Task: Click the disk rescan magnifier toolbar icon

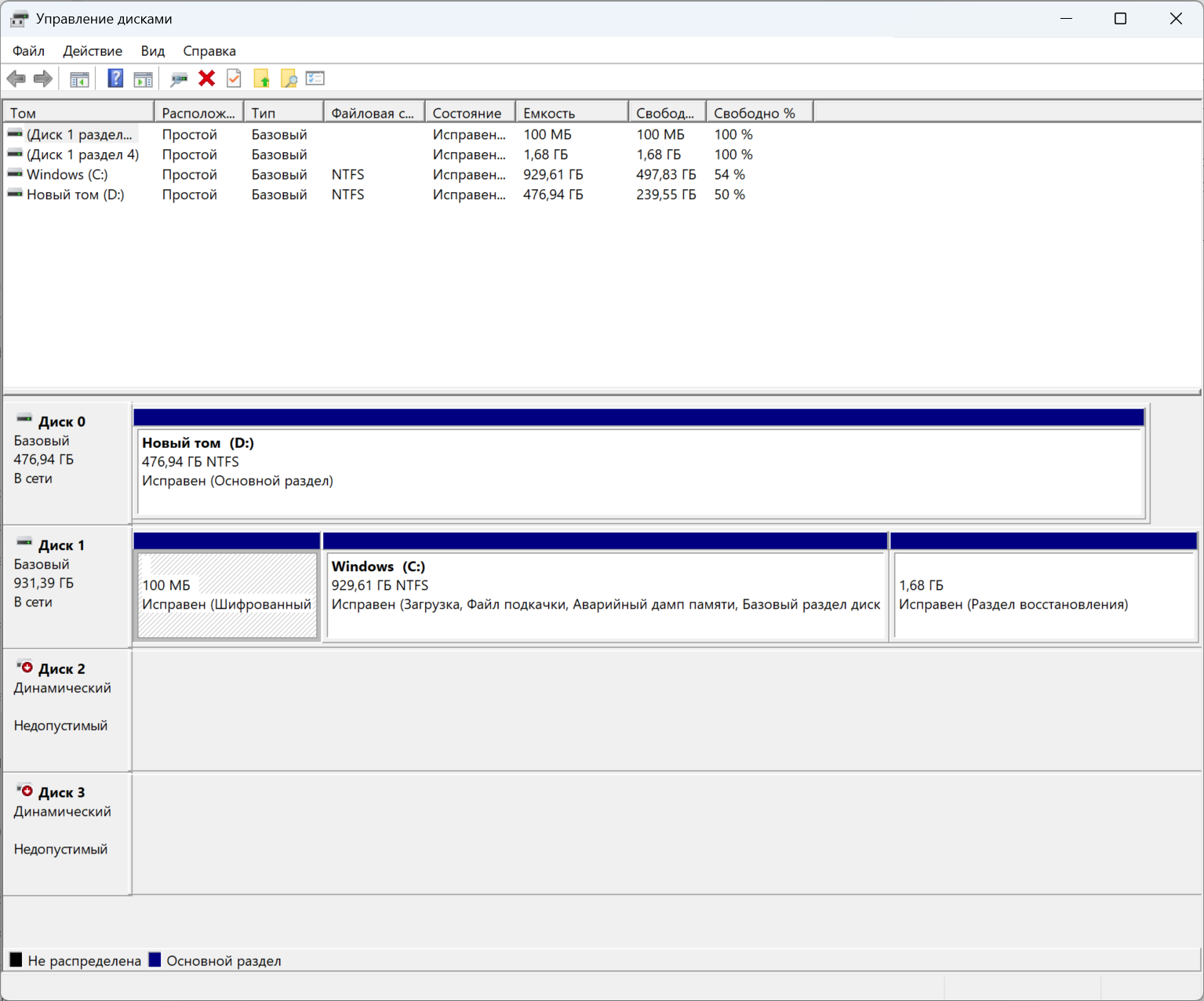Action: (179, 78)
